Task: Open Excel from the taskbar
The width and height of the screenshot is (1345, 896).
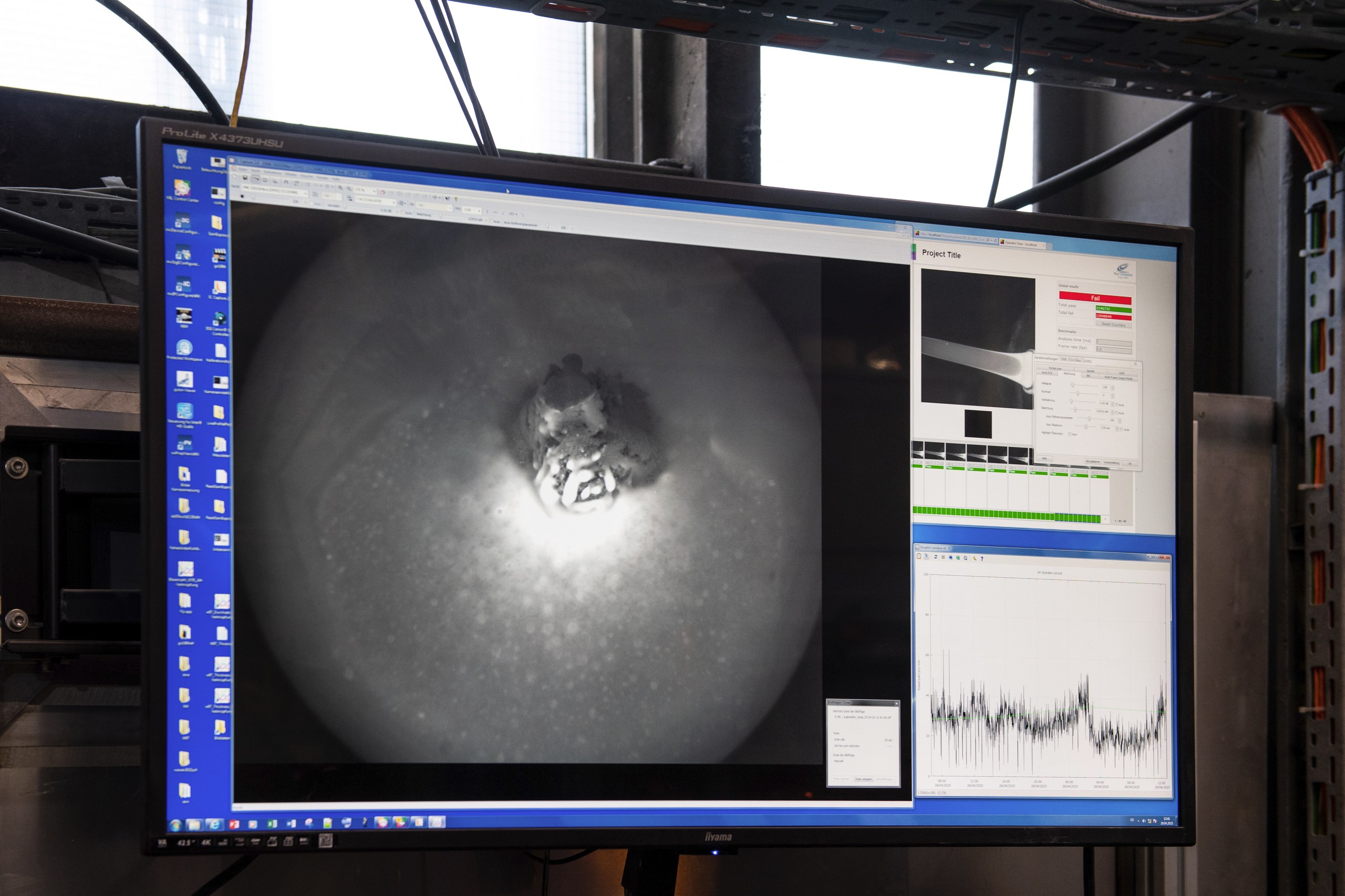Action: point(273,824)
